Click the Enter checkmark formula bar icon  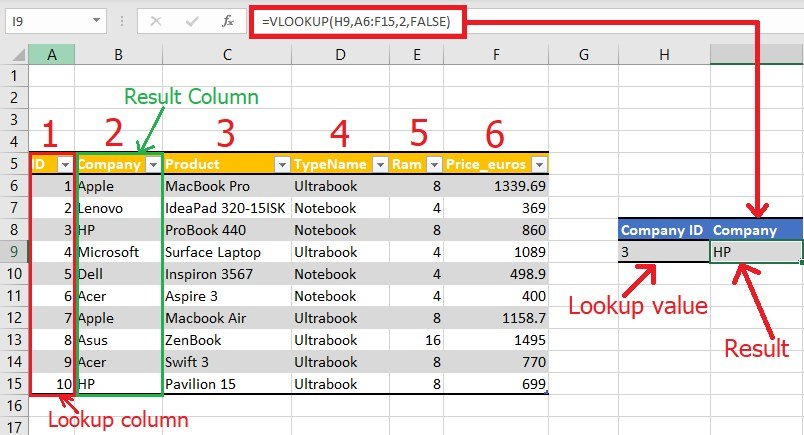[x=192, y=22]
